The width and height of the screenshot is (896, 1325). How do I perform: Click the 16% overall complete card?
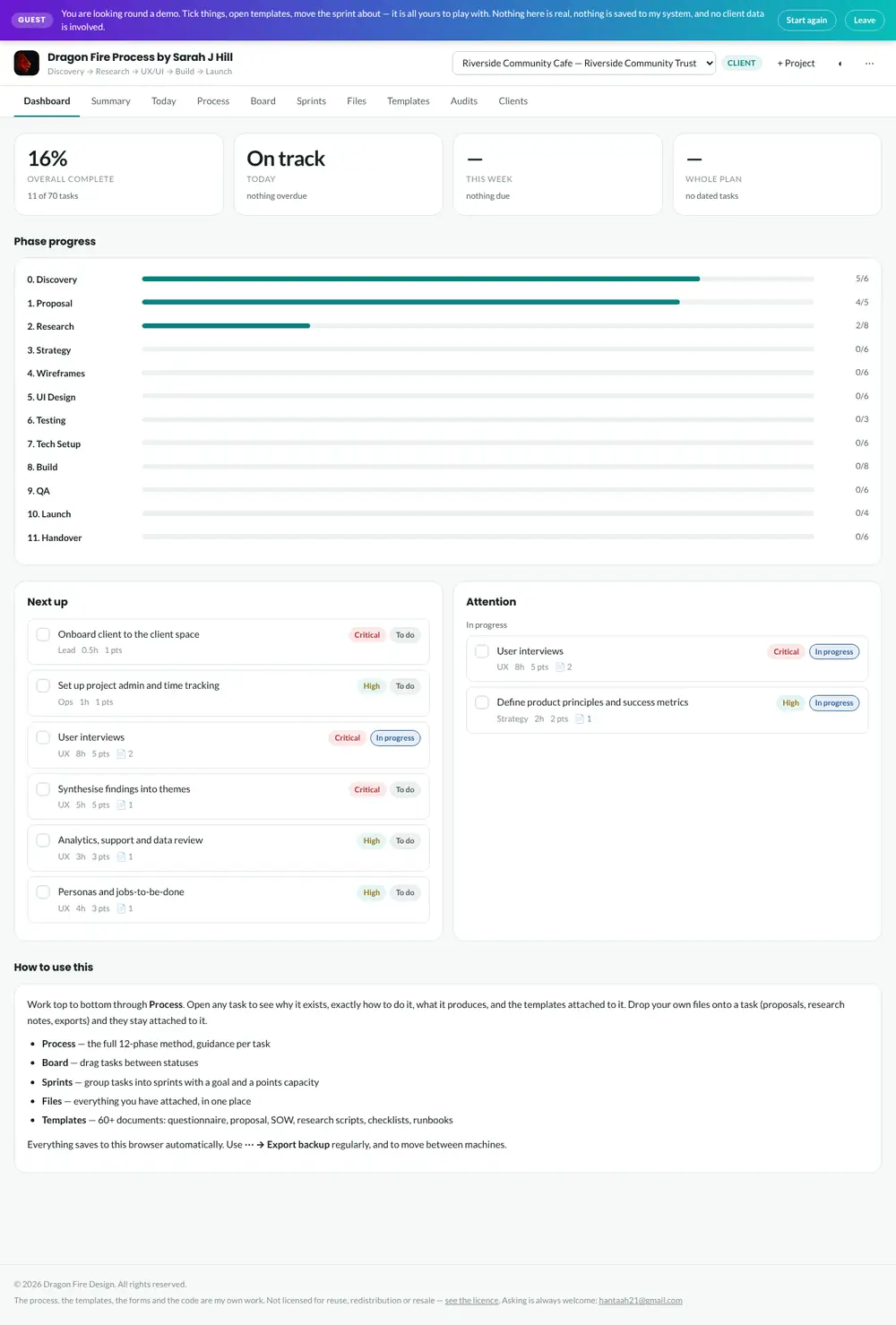[118, 175]
